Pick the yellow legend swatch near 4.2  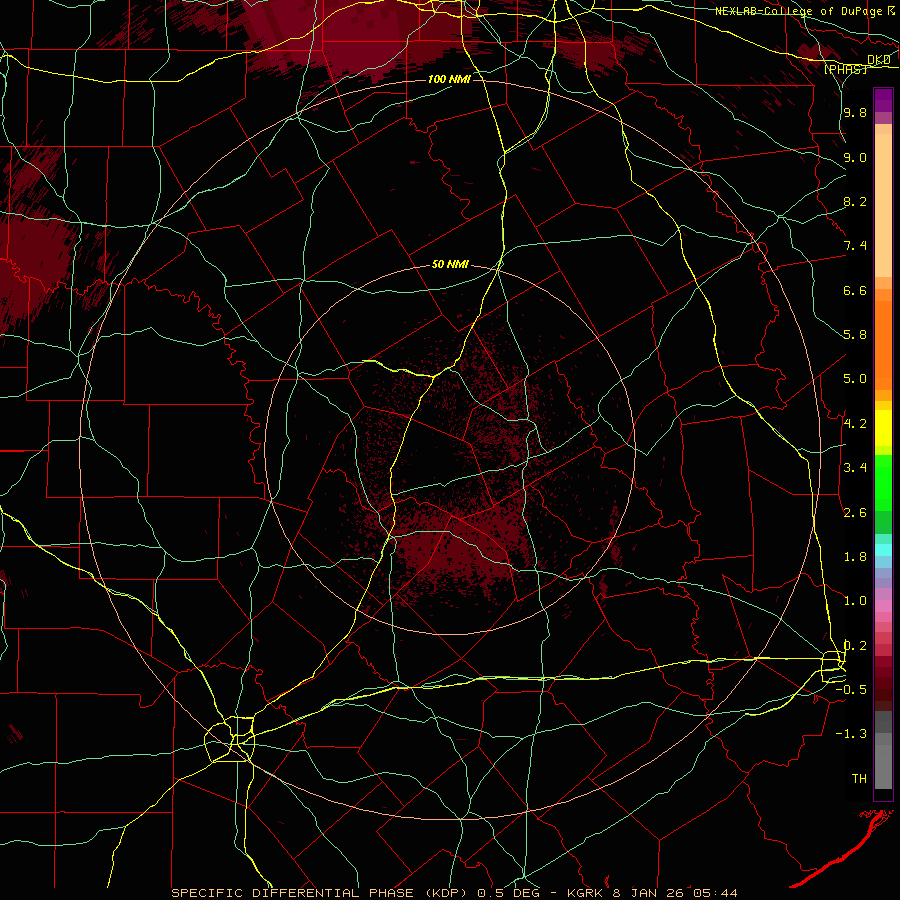pos(883,428)
